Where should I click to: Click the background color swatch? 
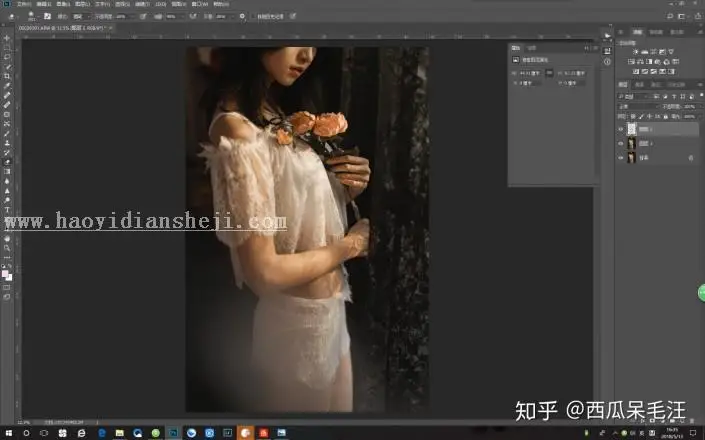(10, 278)
